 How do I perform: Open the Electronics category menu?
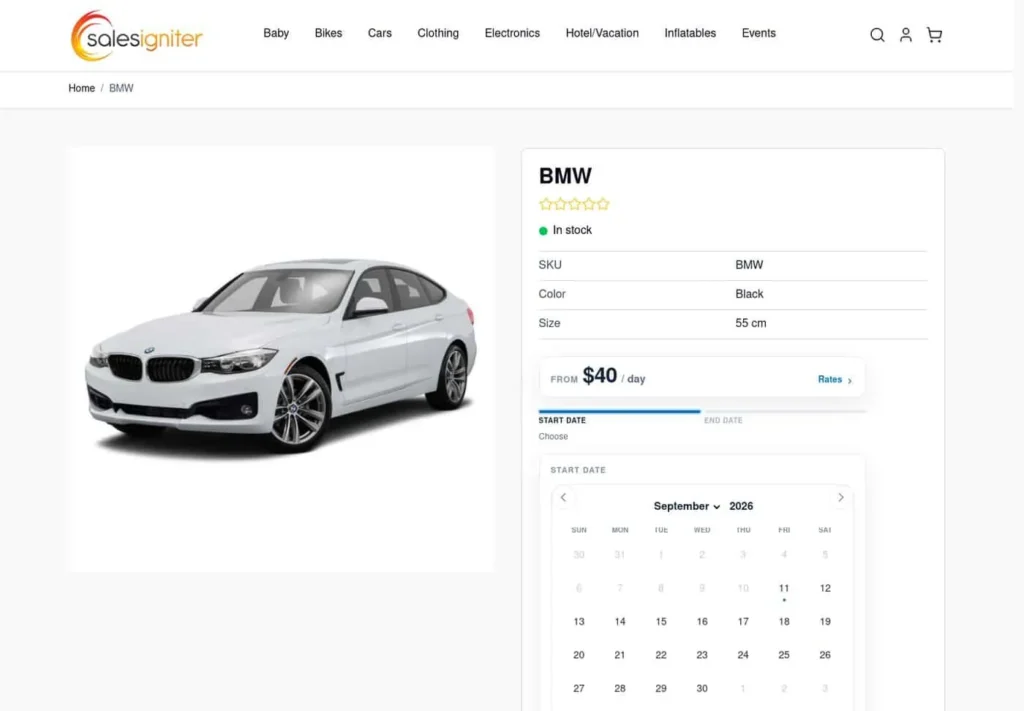pyautogui.click(x=512, y=33)
